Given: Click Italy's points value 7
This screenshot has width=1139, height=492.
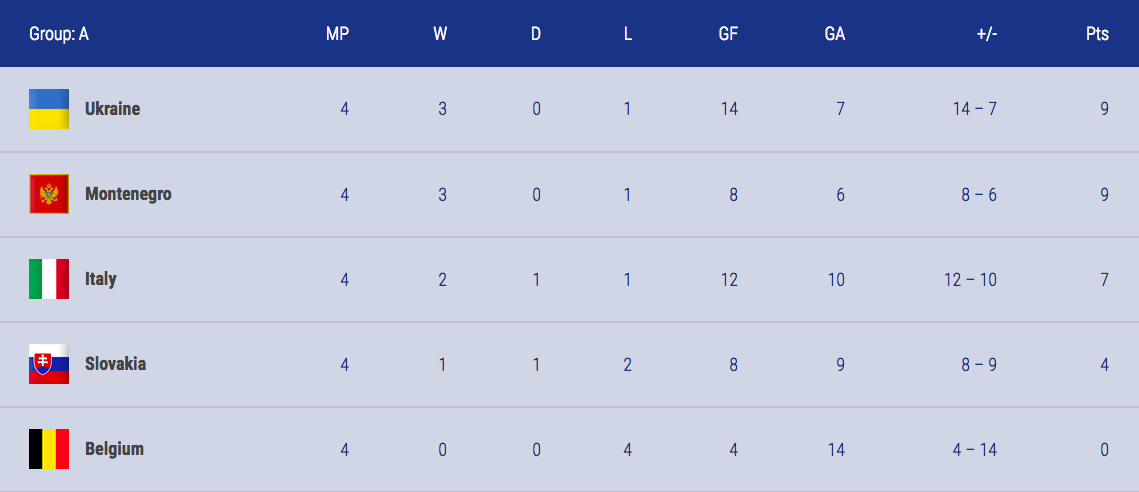Looking at the screenshot, I should 1104,279.
